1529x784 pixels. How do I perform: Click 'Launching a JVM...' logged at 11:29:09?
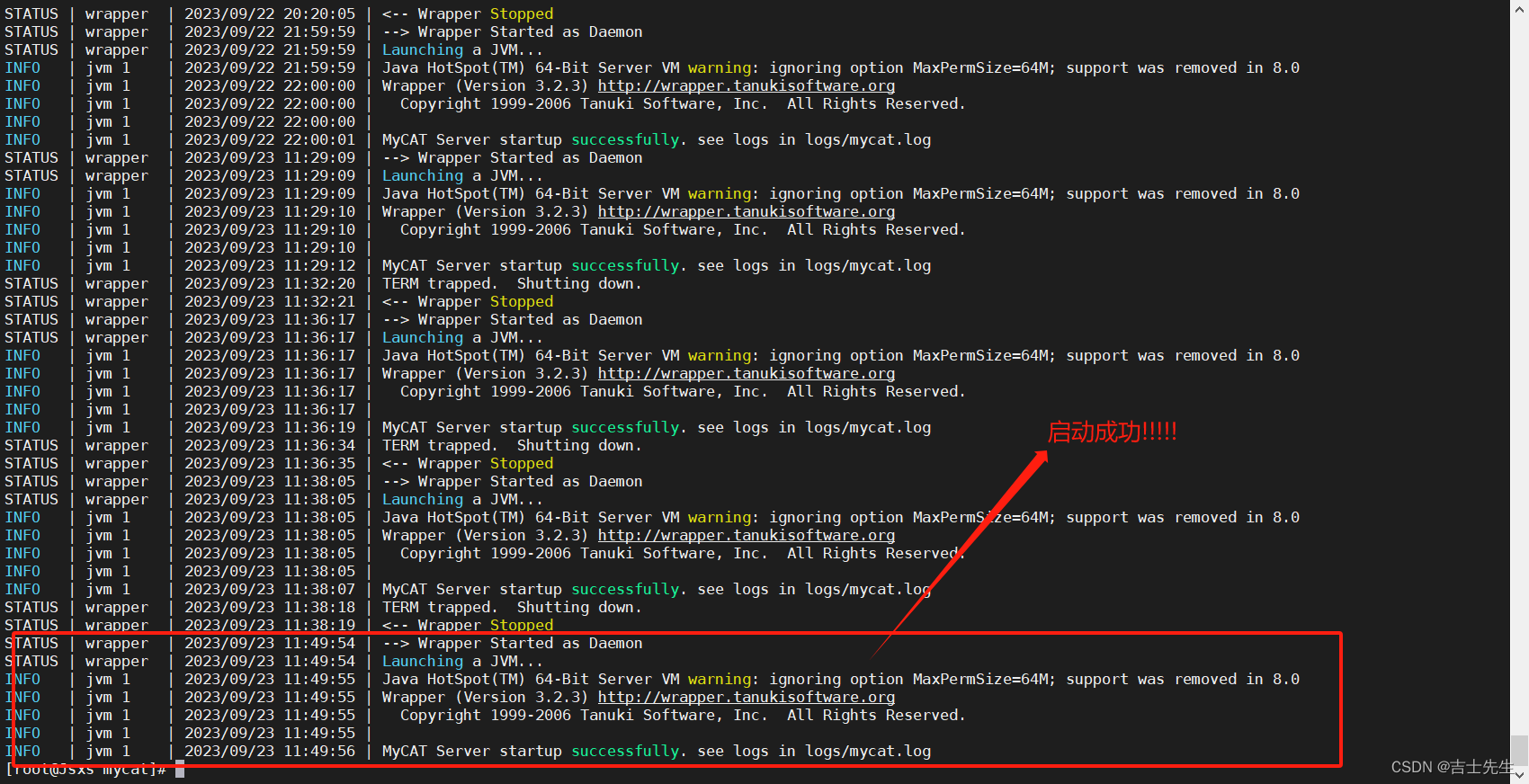[x=463, y=176]
